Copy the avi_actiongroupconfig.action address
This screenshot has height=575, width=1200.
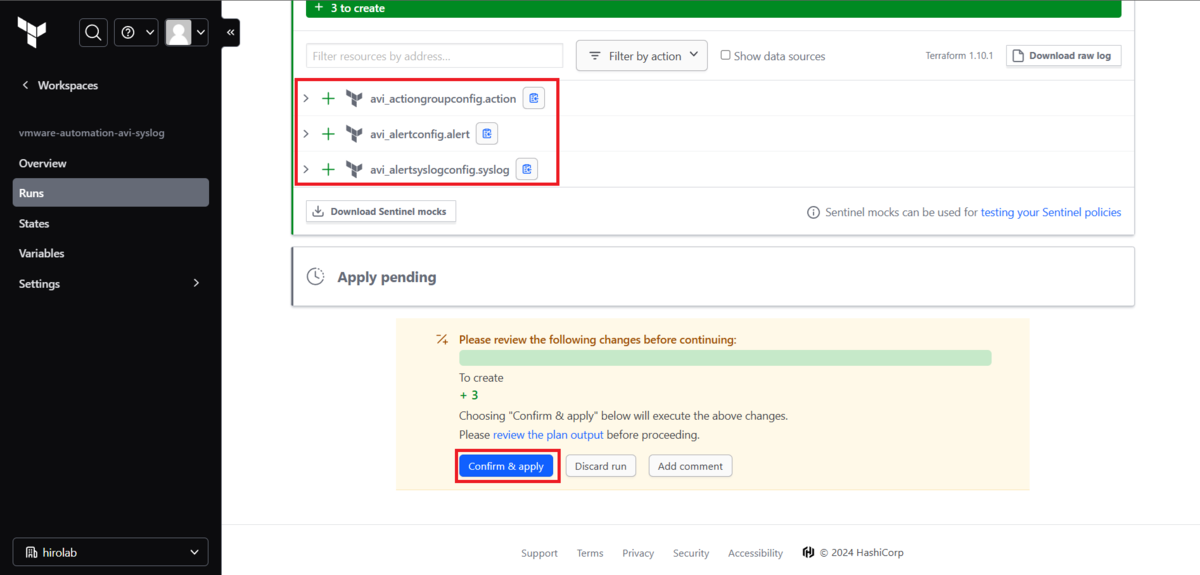point(534,98)
